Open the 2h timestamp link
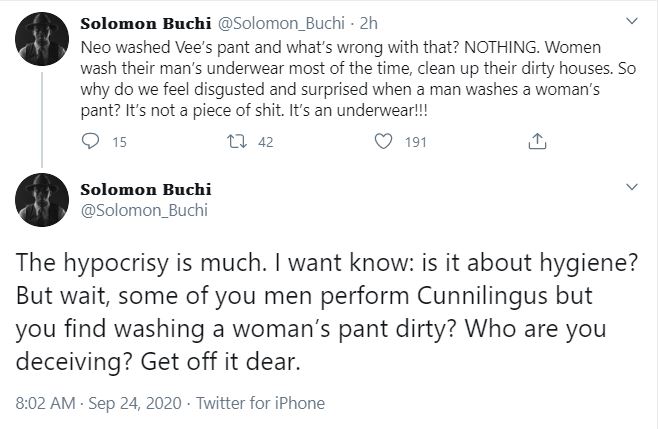Screen dimensions: 659x429 pos(369,24)
